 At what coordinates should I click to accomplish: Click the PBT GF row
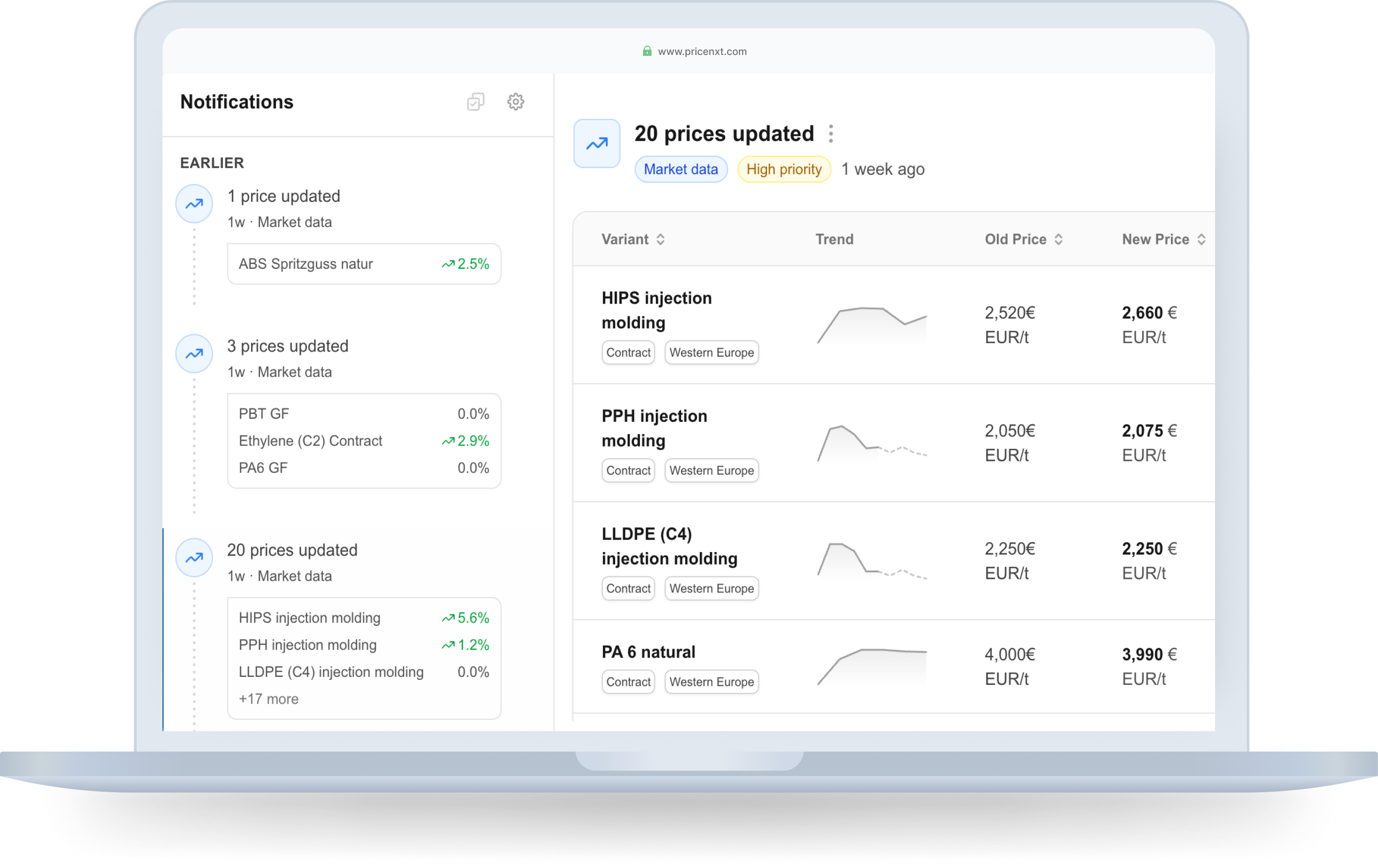click(x=364, y=414)
